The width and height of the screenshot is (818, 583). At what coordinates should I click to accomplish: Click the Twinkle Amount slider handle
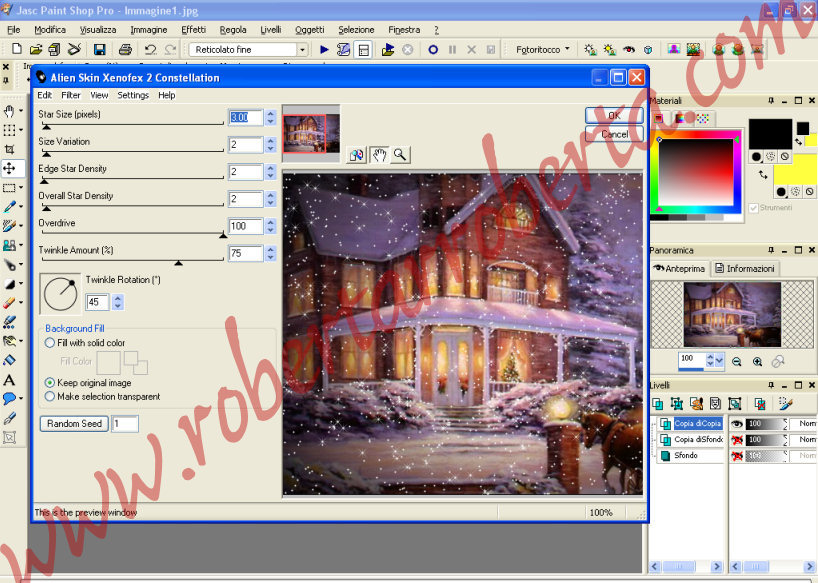point(178,263)
